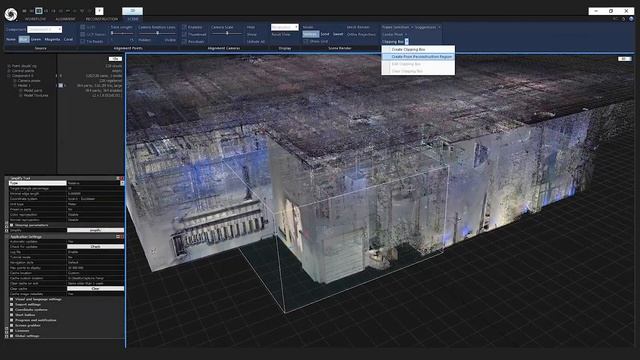Click the Clear button for Clear cache
Screen dimensions: 640x360
pyautogui.click(x=95, y=289)
